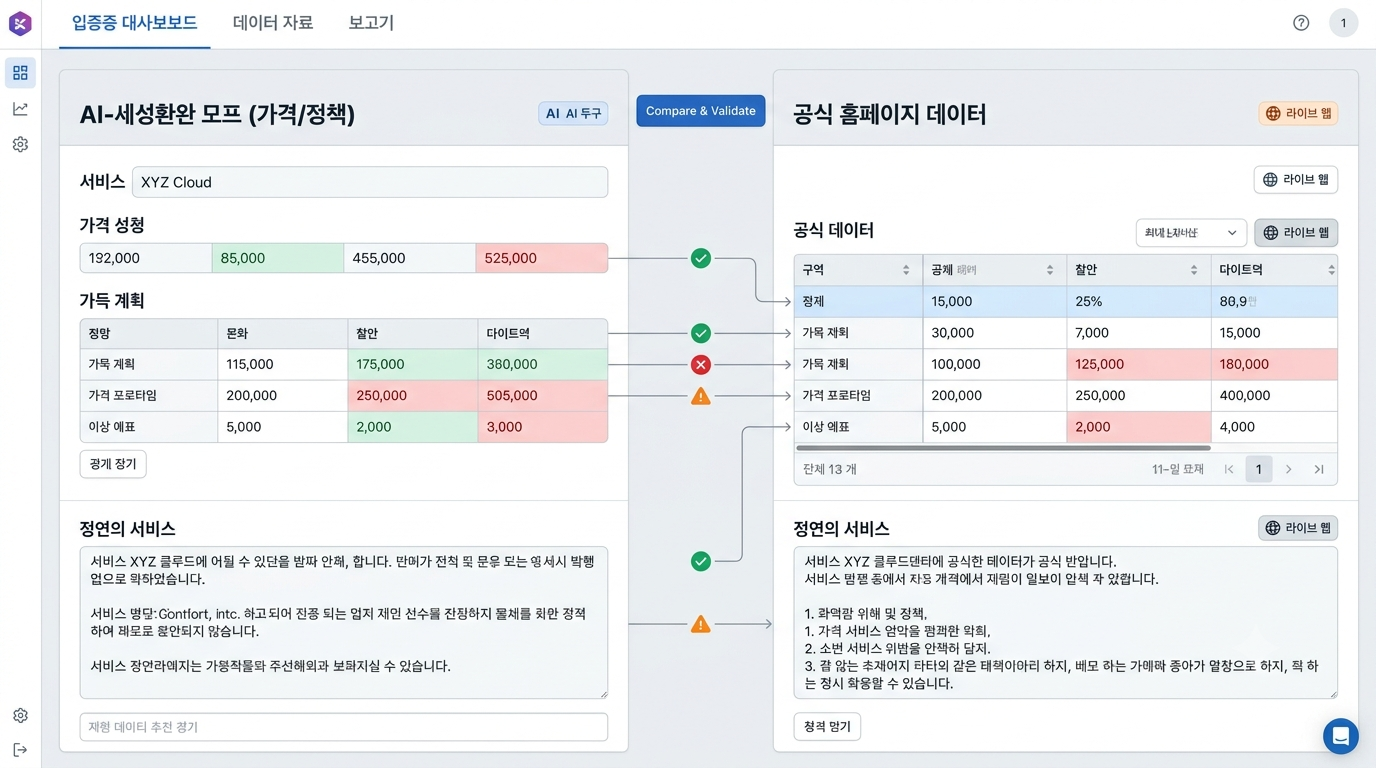1376x768 pixels.
Task: Click warning icon beside left 정연의 서비스 text
Action: click(x=701, y=625)
